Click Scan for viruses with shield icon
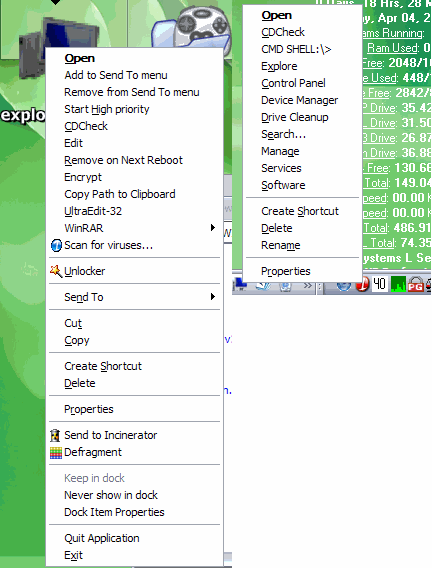The height and width of the screenshot is (568, 432). click(134, 245)
